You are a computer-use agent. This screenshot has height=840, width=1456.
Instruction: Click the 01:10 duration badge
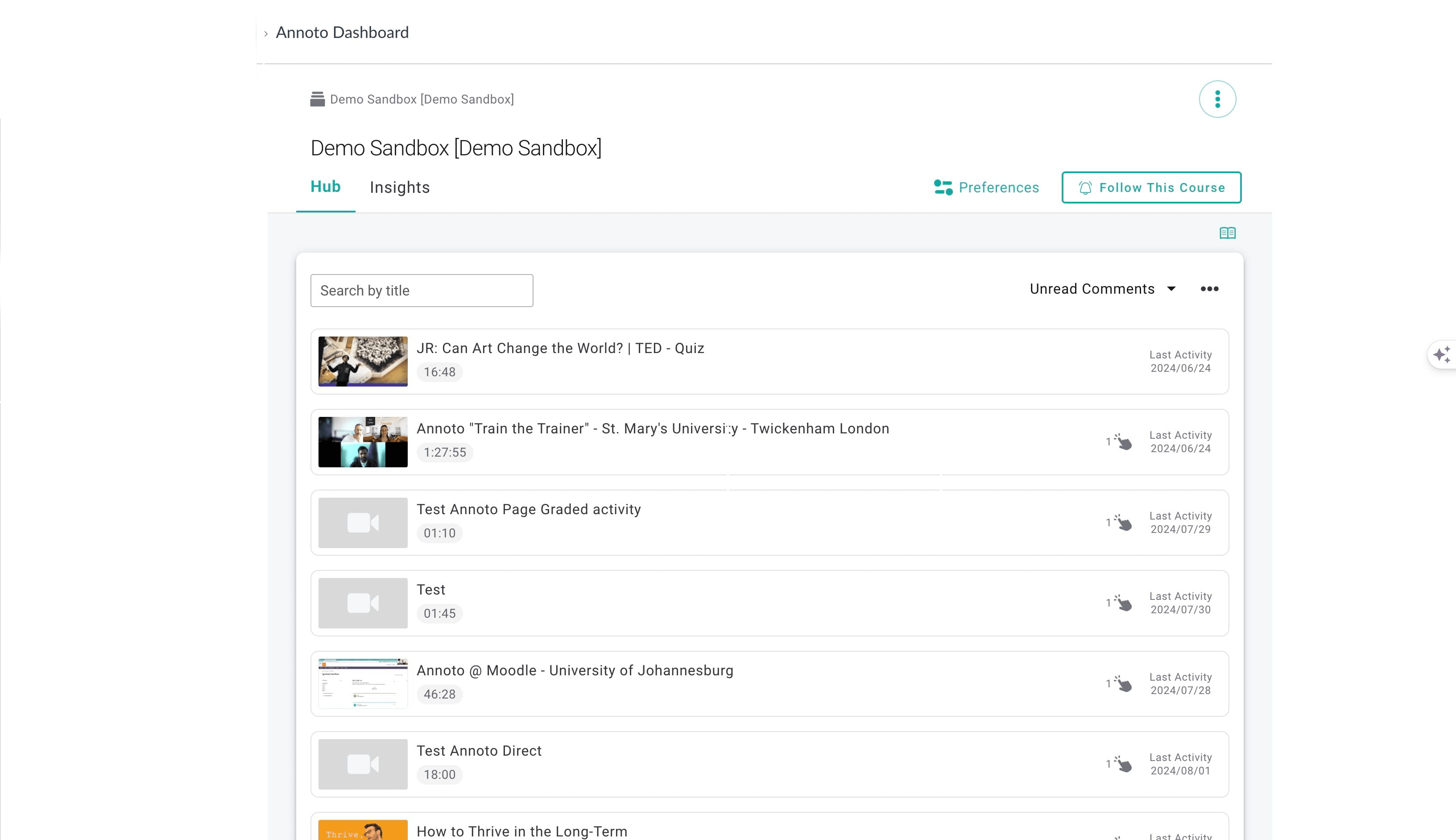coord(440,533)
